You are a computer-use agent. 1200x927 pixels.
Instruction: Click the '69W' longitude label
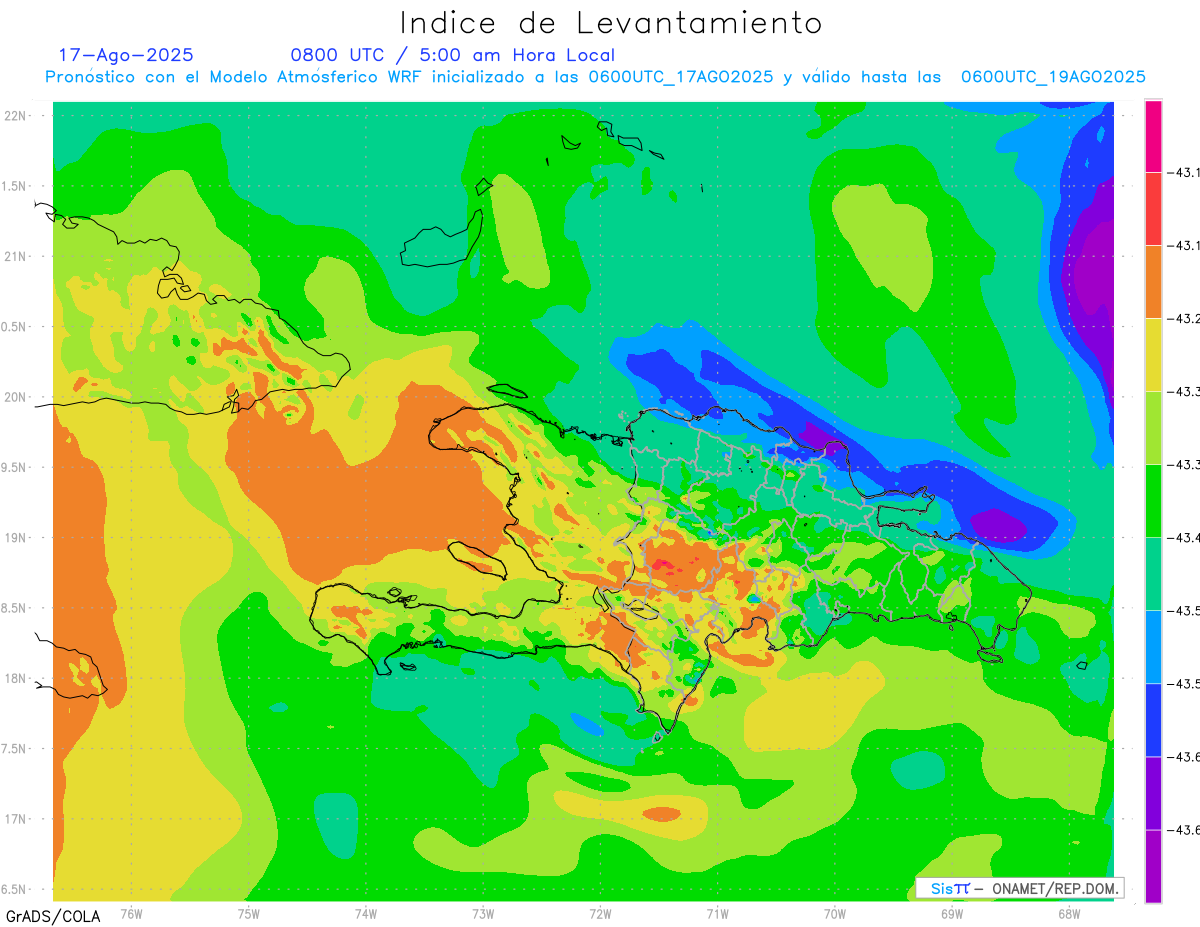(x=951, y=913)
